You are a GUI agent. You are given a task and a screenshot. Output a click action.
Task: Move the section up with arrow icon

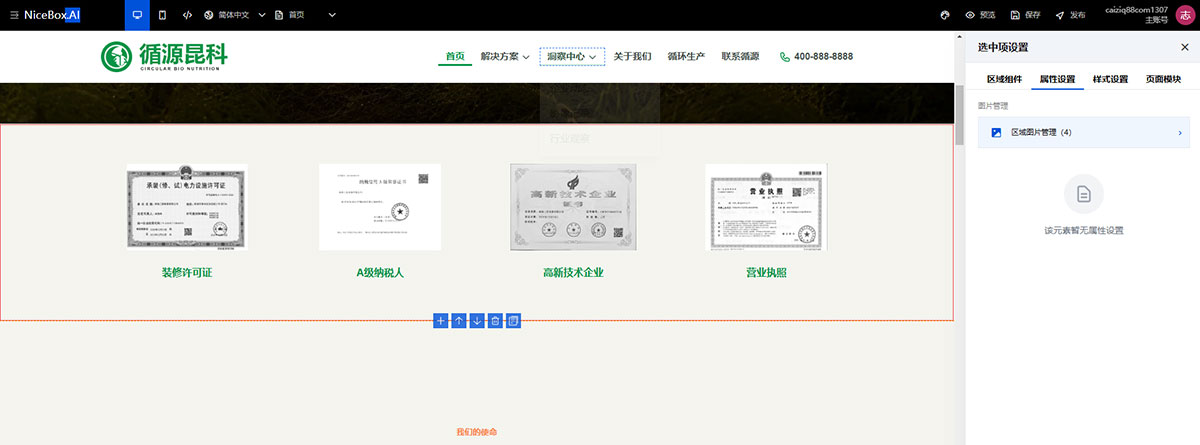459,321
